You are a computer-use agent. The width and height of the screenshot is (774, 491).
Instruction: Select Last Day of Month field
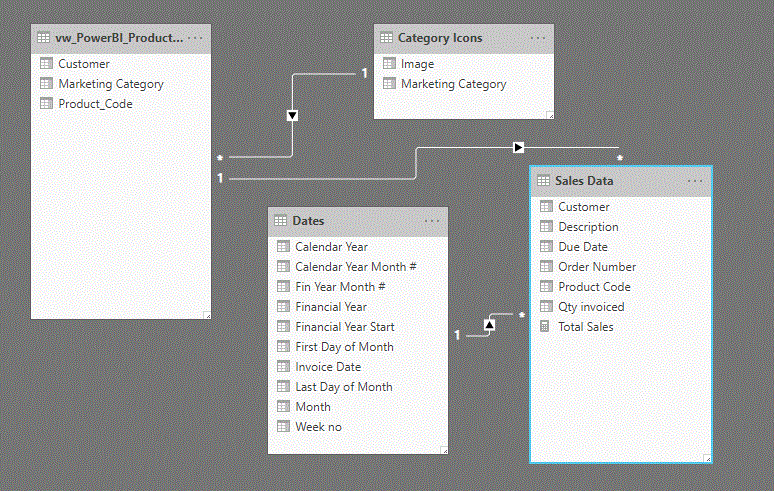coord(358,387)
